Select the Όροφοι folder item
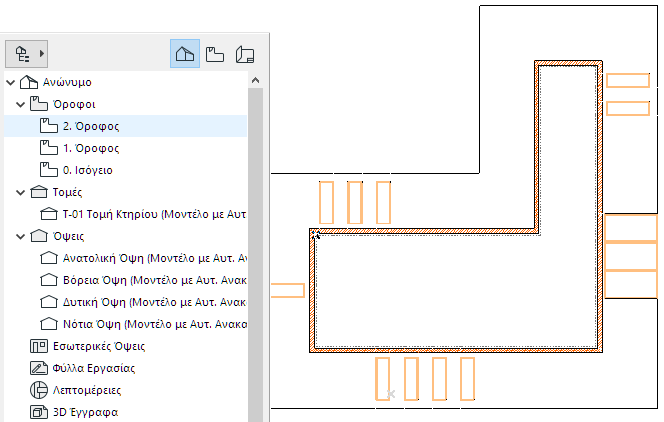The height and width of the screenshot is (422, 664). coord(74,104)
